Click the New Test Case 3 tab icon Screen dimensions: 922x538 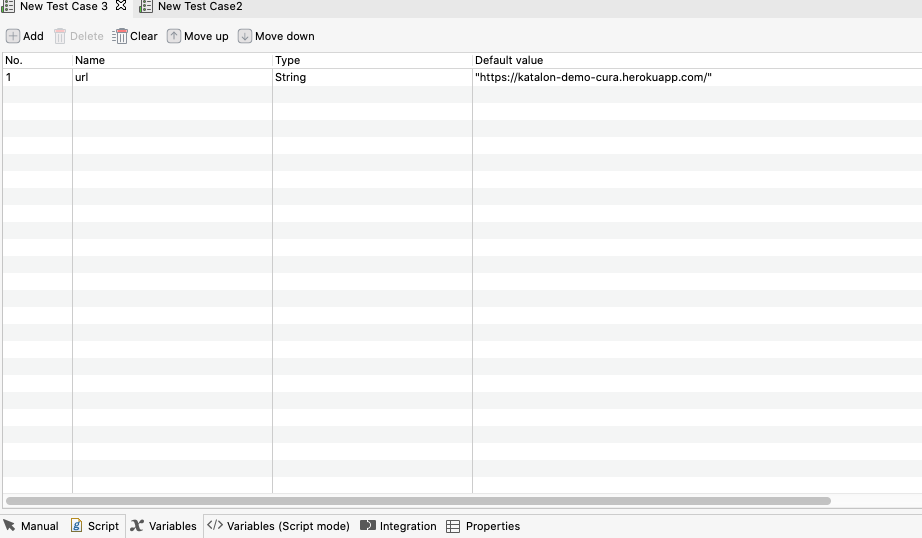(x=8, y=6)
